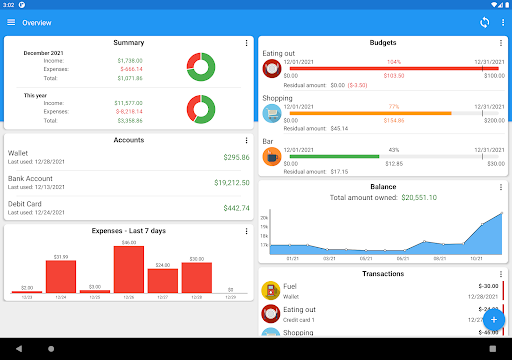Tap the tallest $46.00 expense bar
512x360 pixels.
point(129,269)
